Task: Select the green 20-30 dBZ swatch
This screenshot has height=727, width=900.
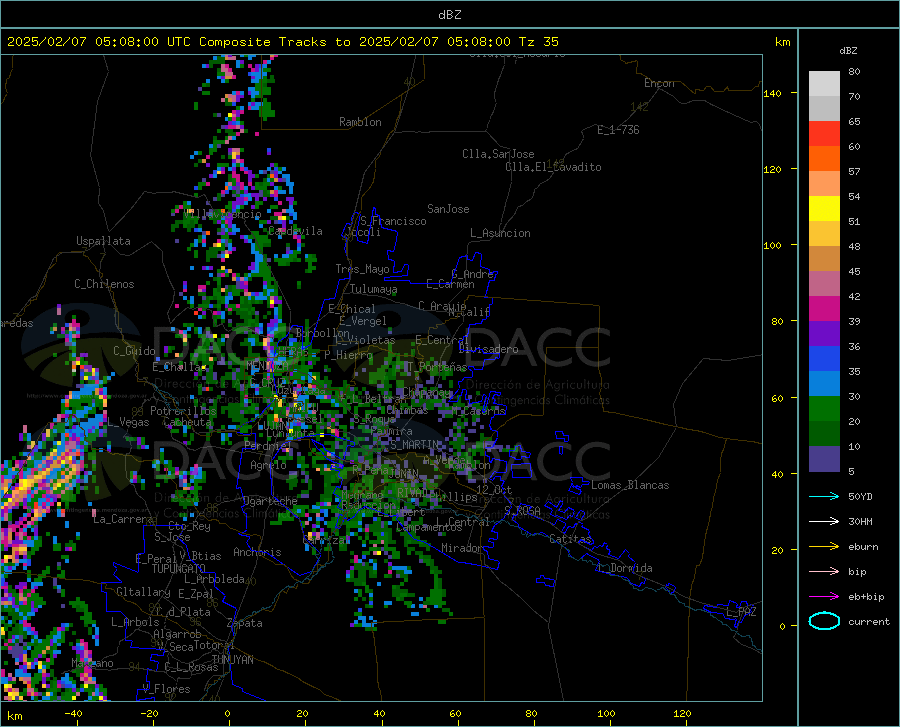Action: (x=824, y=409)
